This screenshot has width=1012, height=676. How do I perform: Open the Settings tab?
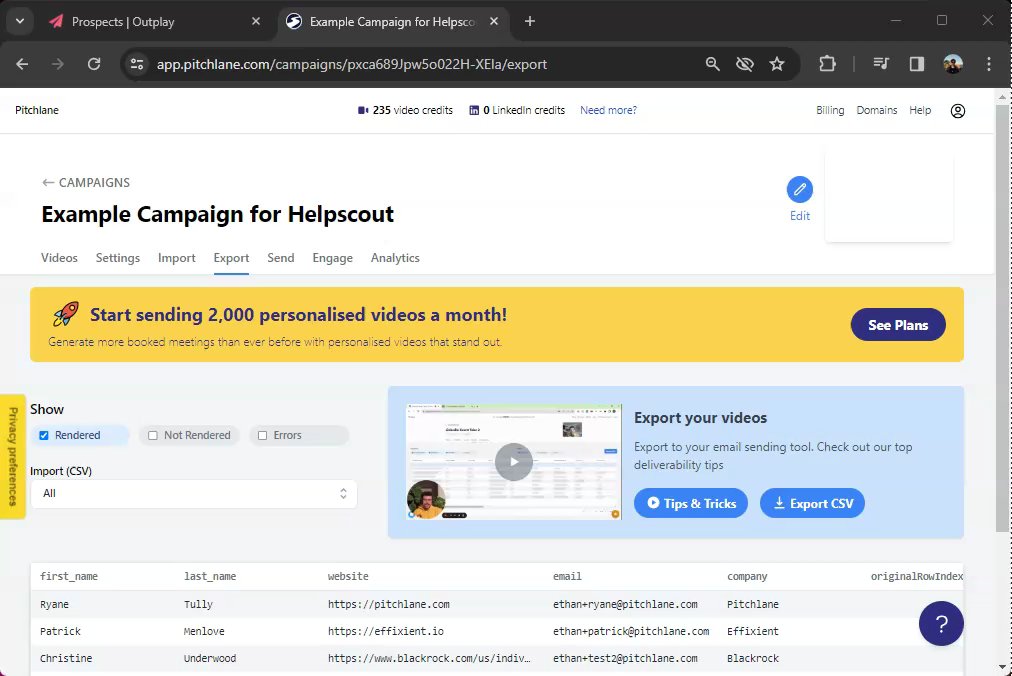(117, 258)
